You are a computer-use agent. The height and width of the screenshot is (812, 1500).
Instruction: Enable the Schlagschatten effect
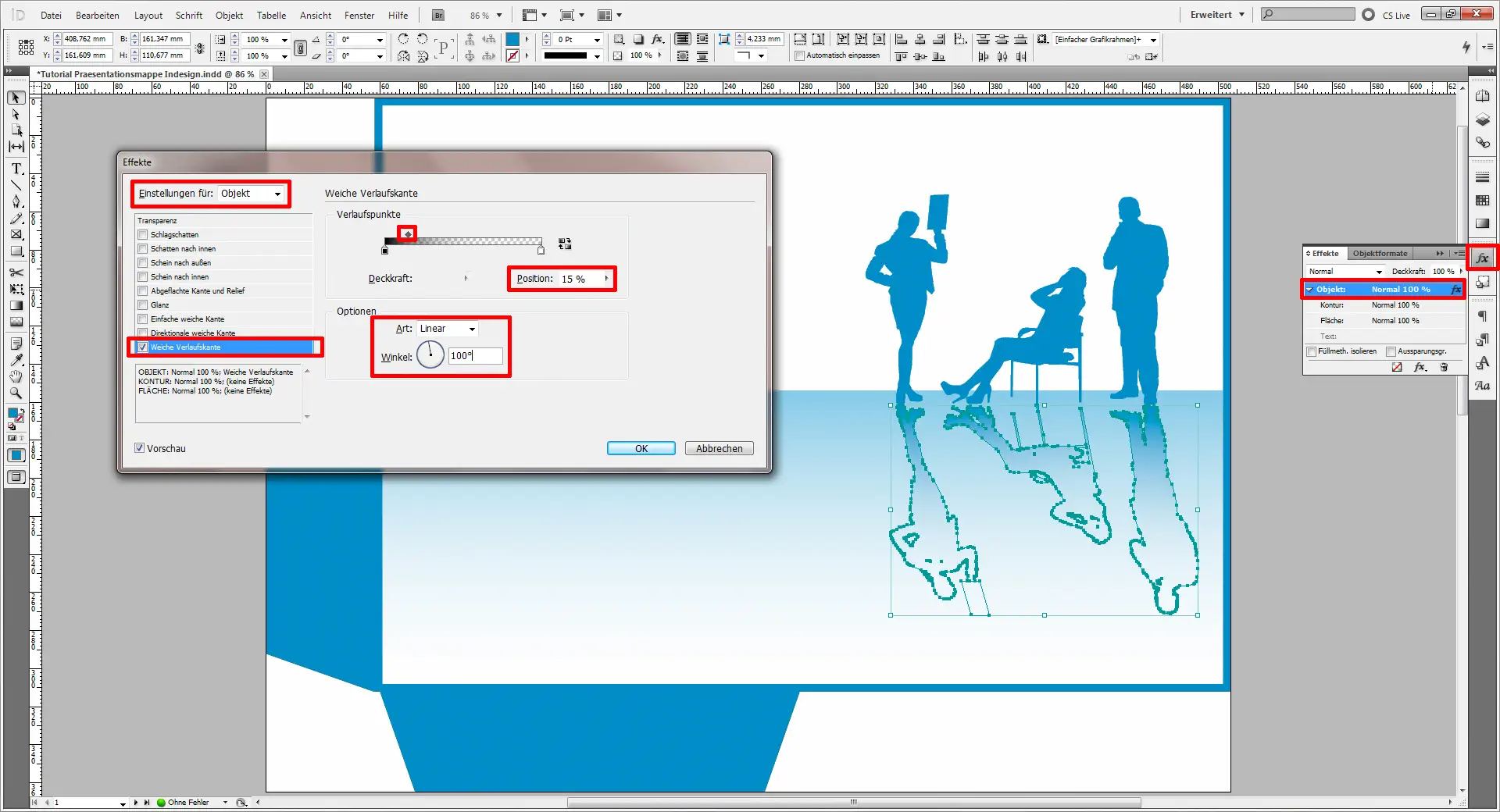142,235
